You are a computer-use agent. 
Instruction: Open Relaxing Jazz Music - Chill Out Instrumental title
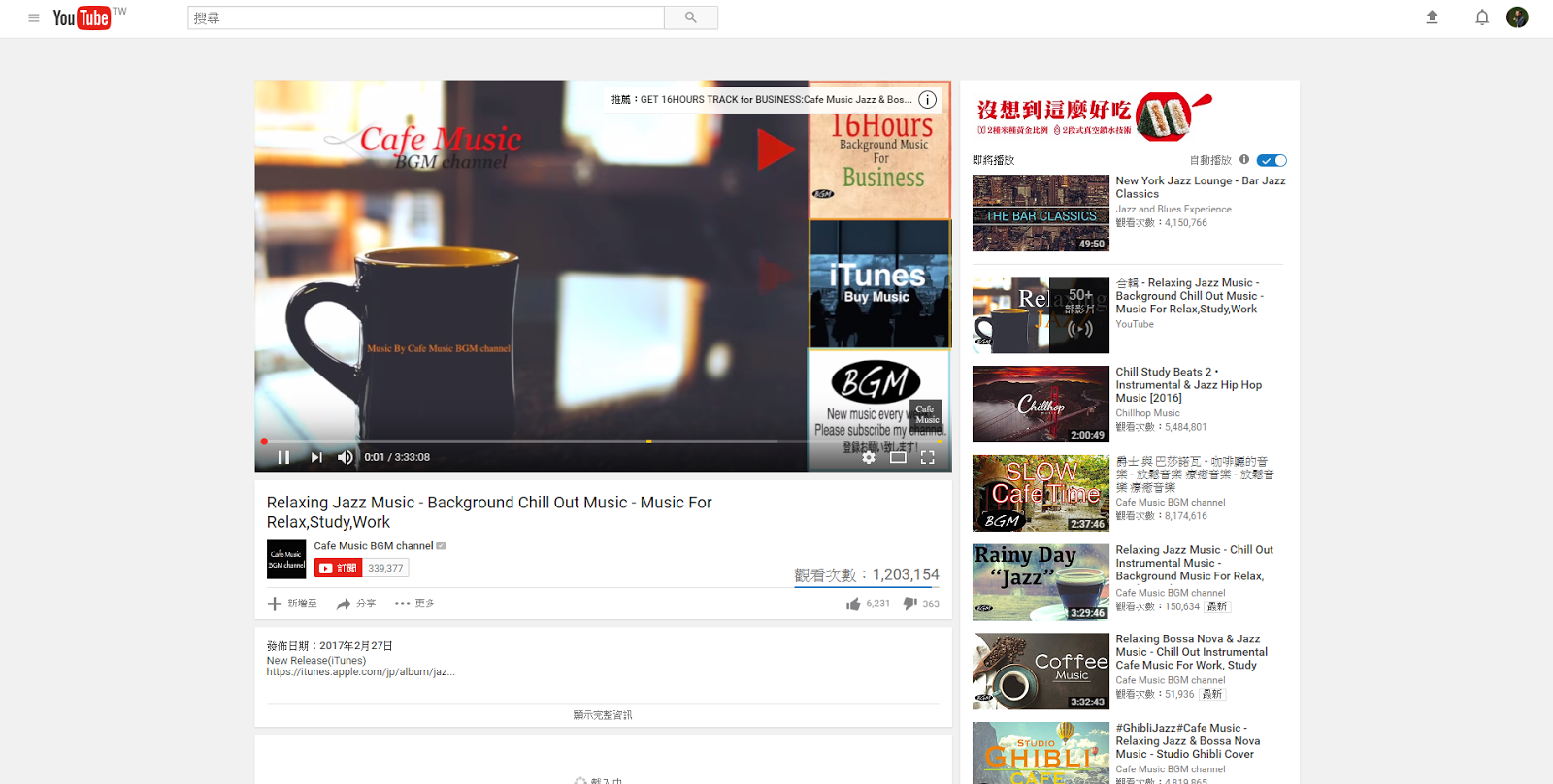1195,563
